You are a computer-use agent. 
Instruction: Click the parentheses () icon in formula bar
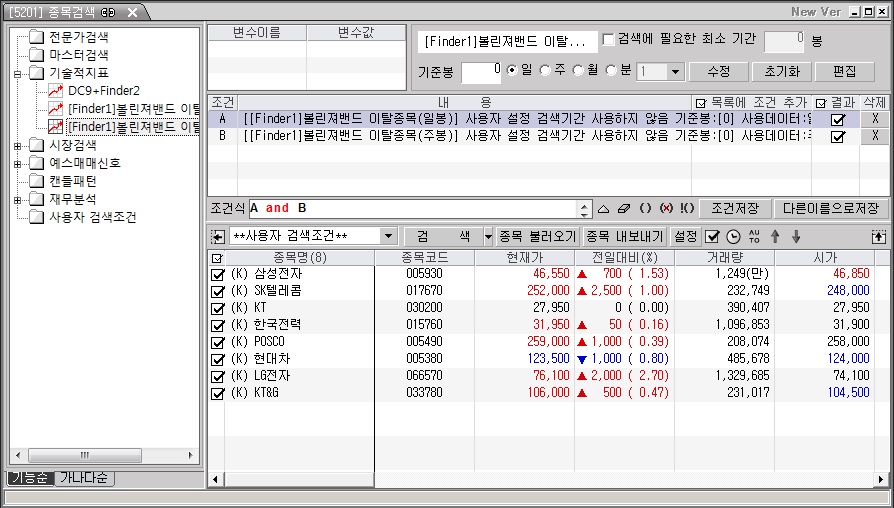645,209
